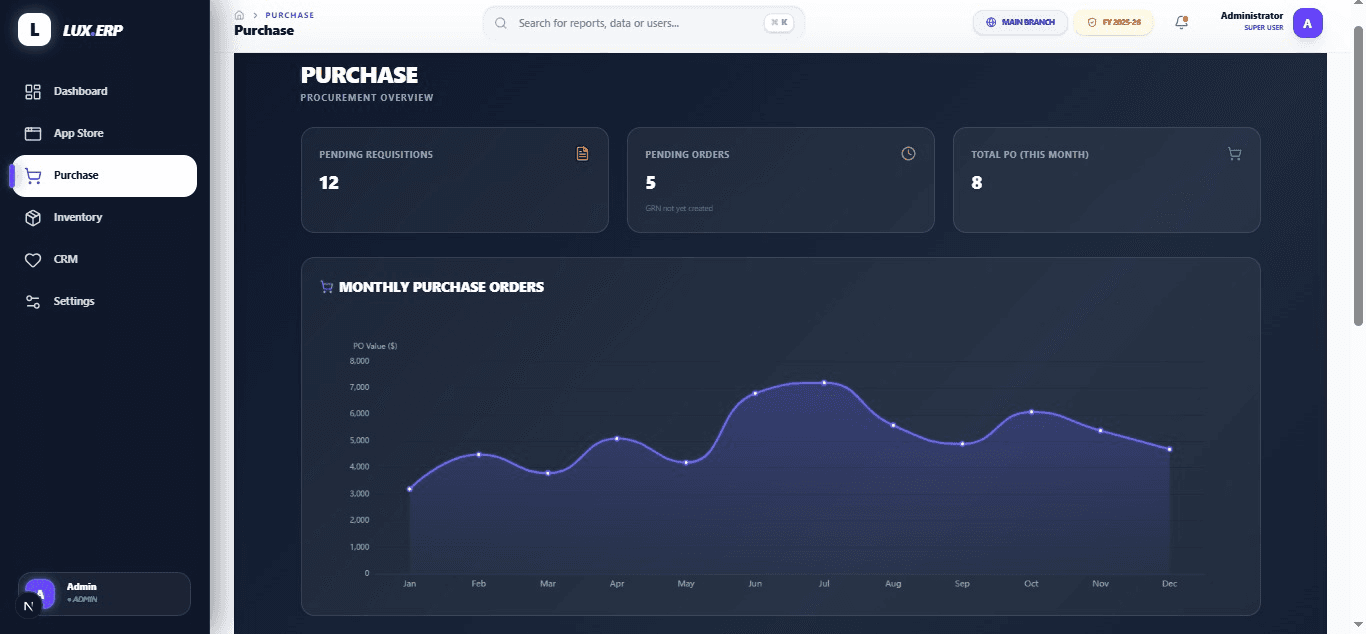
Task: Open Settings from the sidebar
Action: [x=104, y=301]
